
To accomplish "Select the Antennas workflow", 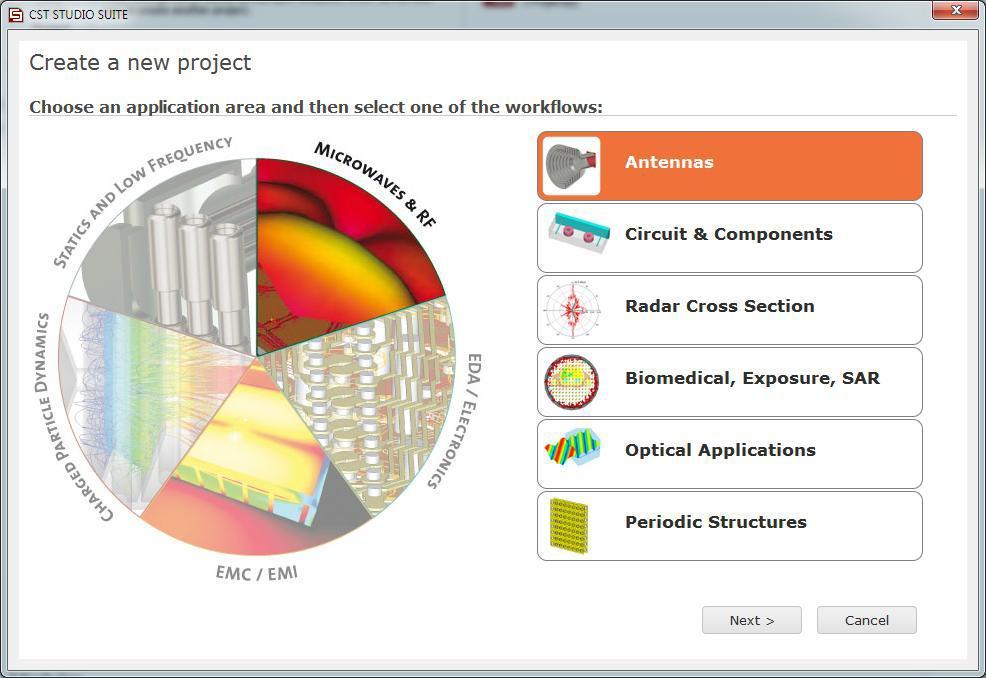I will (729, 166).
